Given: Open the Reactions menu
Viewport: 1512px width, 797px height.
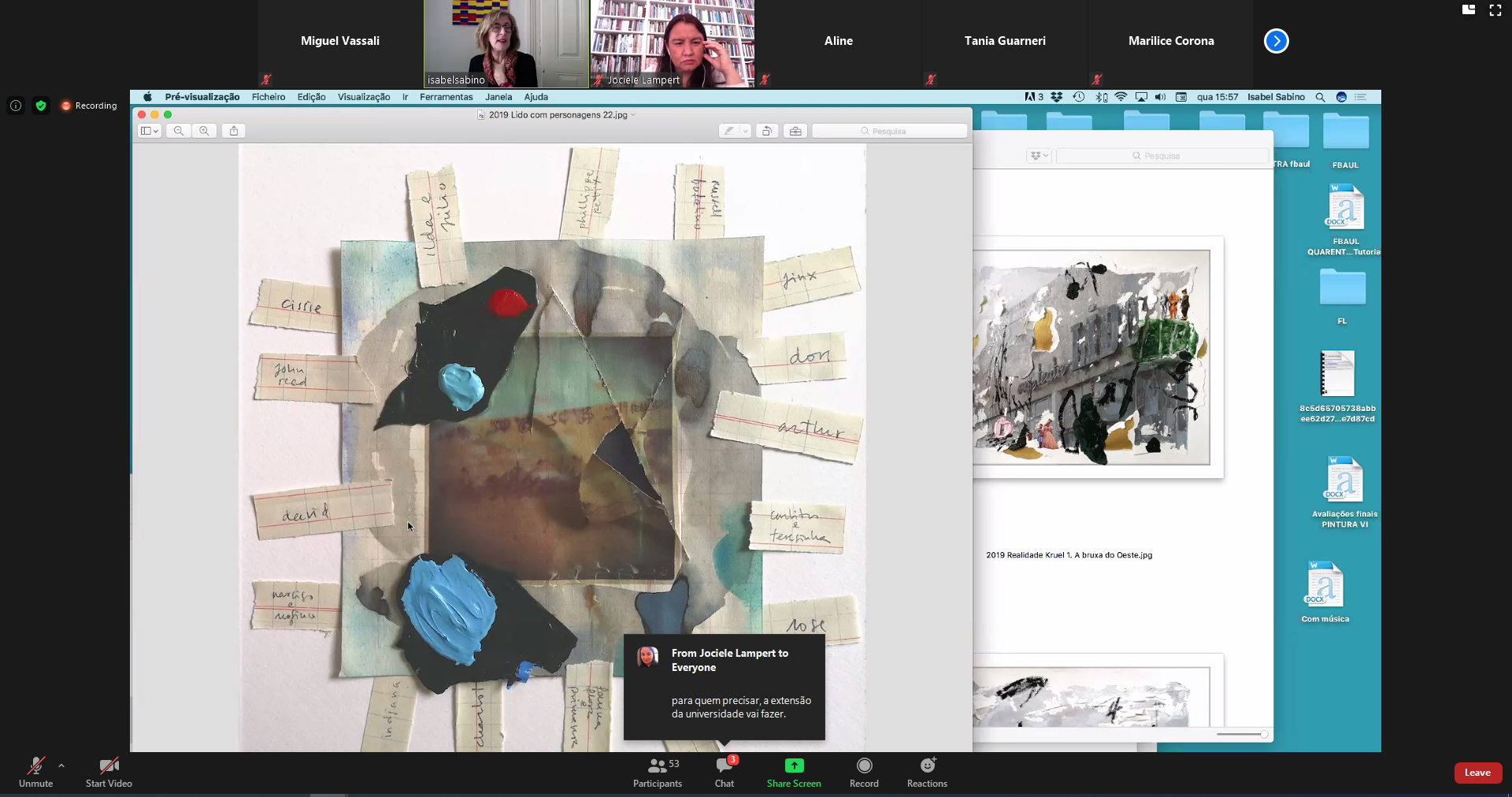Looking at the screenshot, I should pyautogui.click(x=927, y=772).
